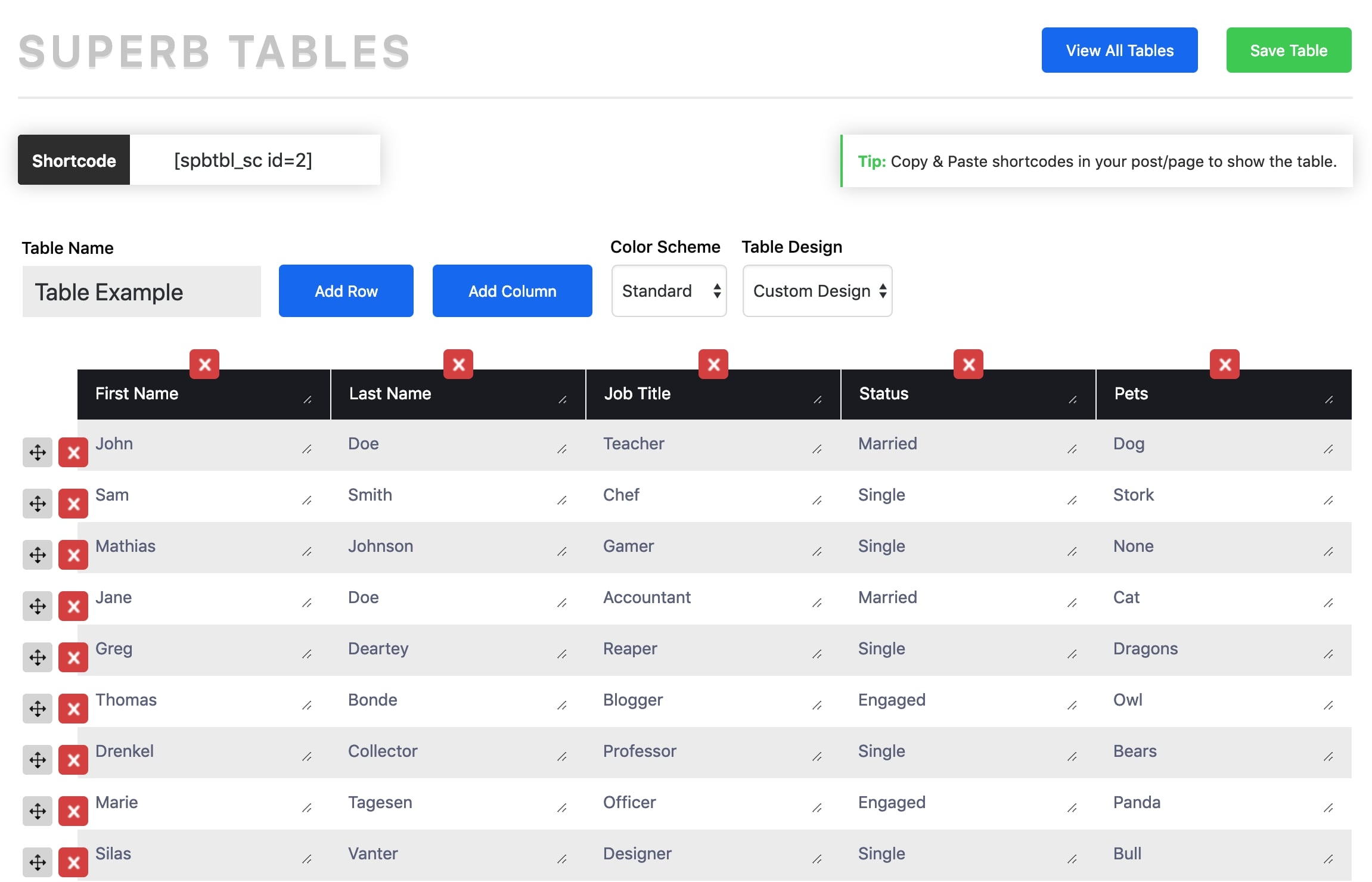Viewport: 1372px width, 882px height.
Task: Open the Table Design selector
Action: coord(817,291)
